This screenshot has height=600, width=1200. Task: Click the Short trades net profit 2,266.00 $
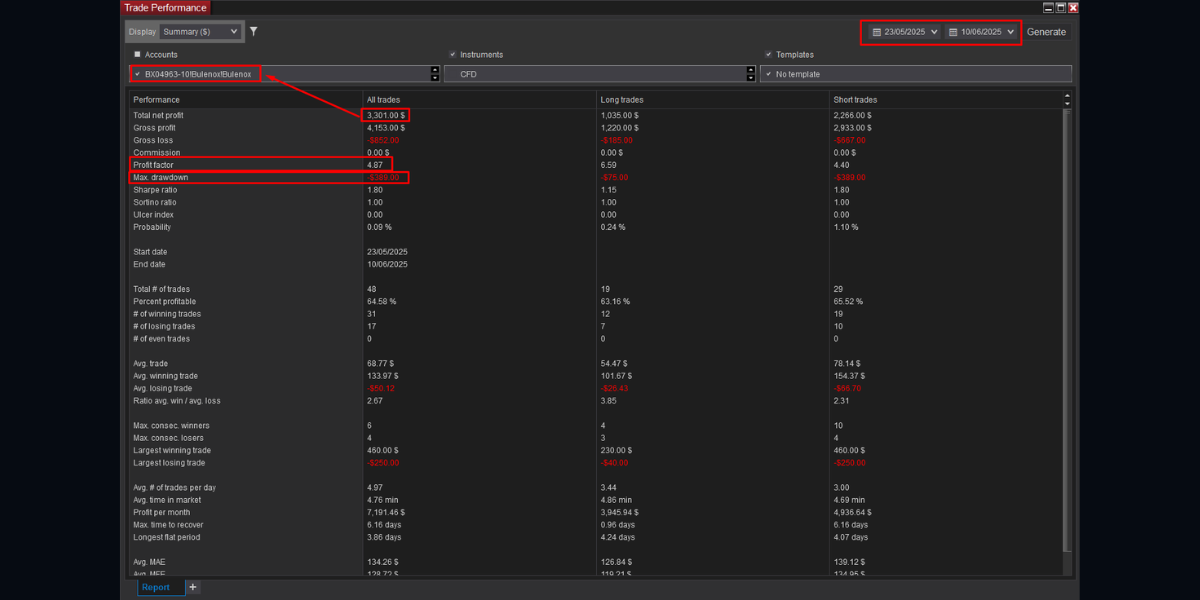point(853,116)
